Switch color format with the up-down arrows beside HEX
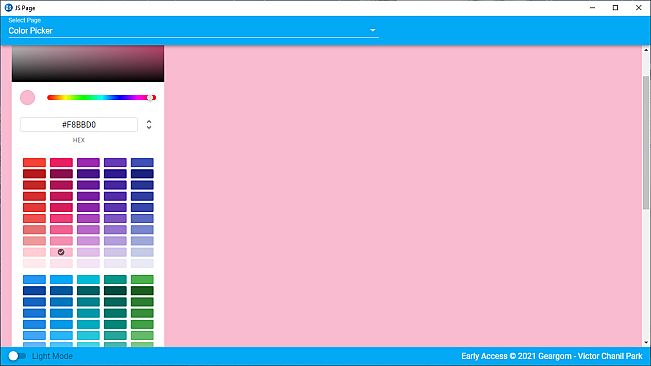651x366 pixels. coord(149,124)
